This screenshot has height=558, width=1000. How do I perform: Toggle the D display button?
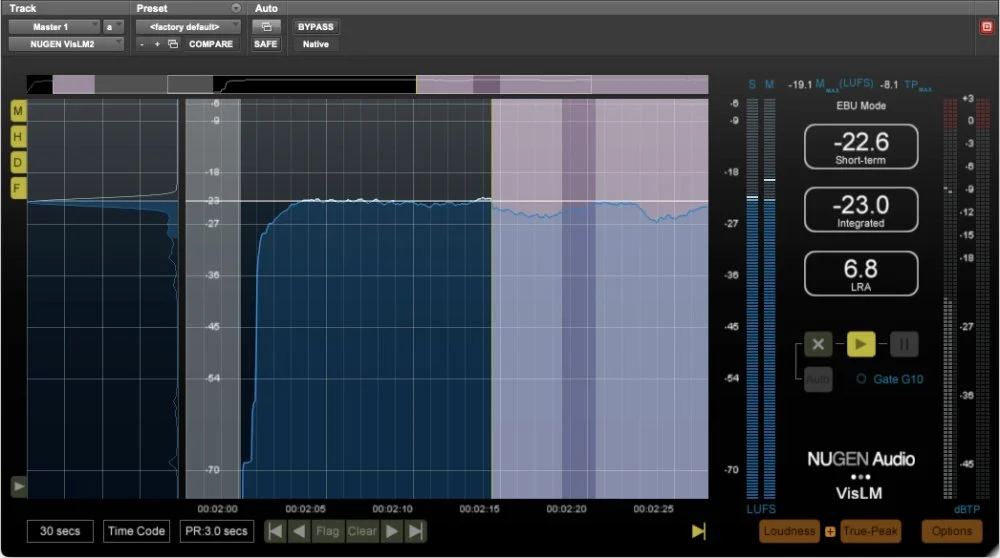(x=18, y=162)
